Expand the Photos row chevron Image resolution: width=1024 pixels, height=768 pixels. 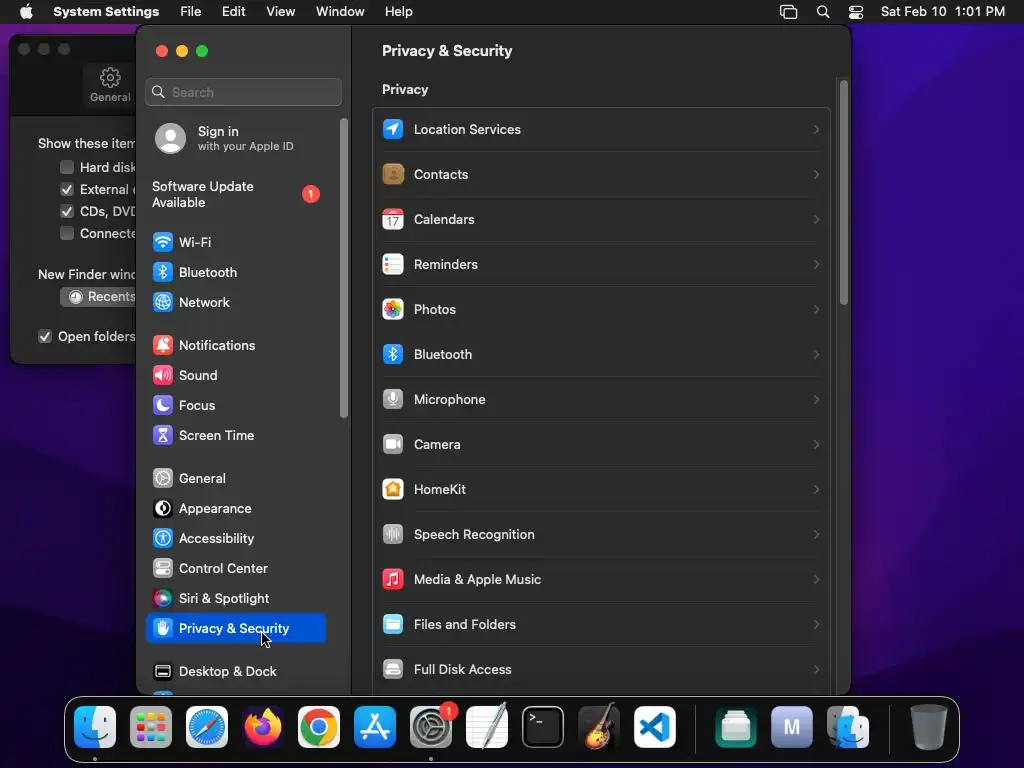click(816, 310)
